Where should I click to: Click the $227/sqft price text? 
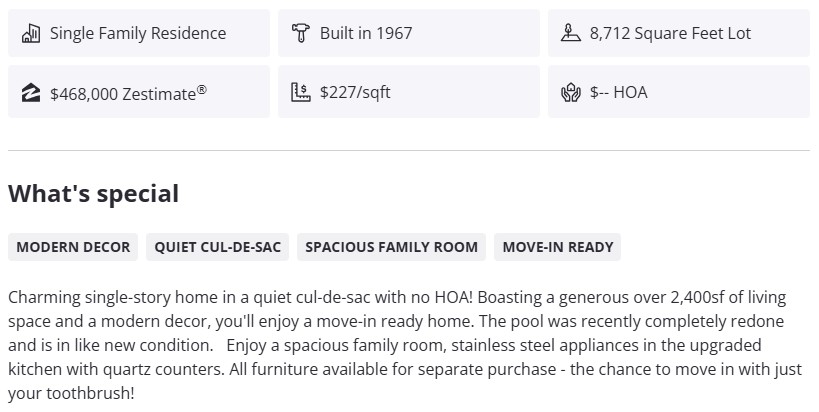pyautogui.click(x=355, y=93)
